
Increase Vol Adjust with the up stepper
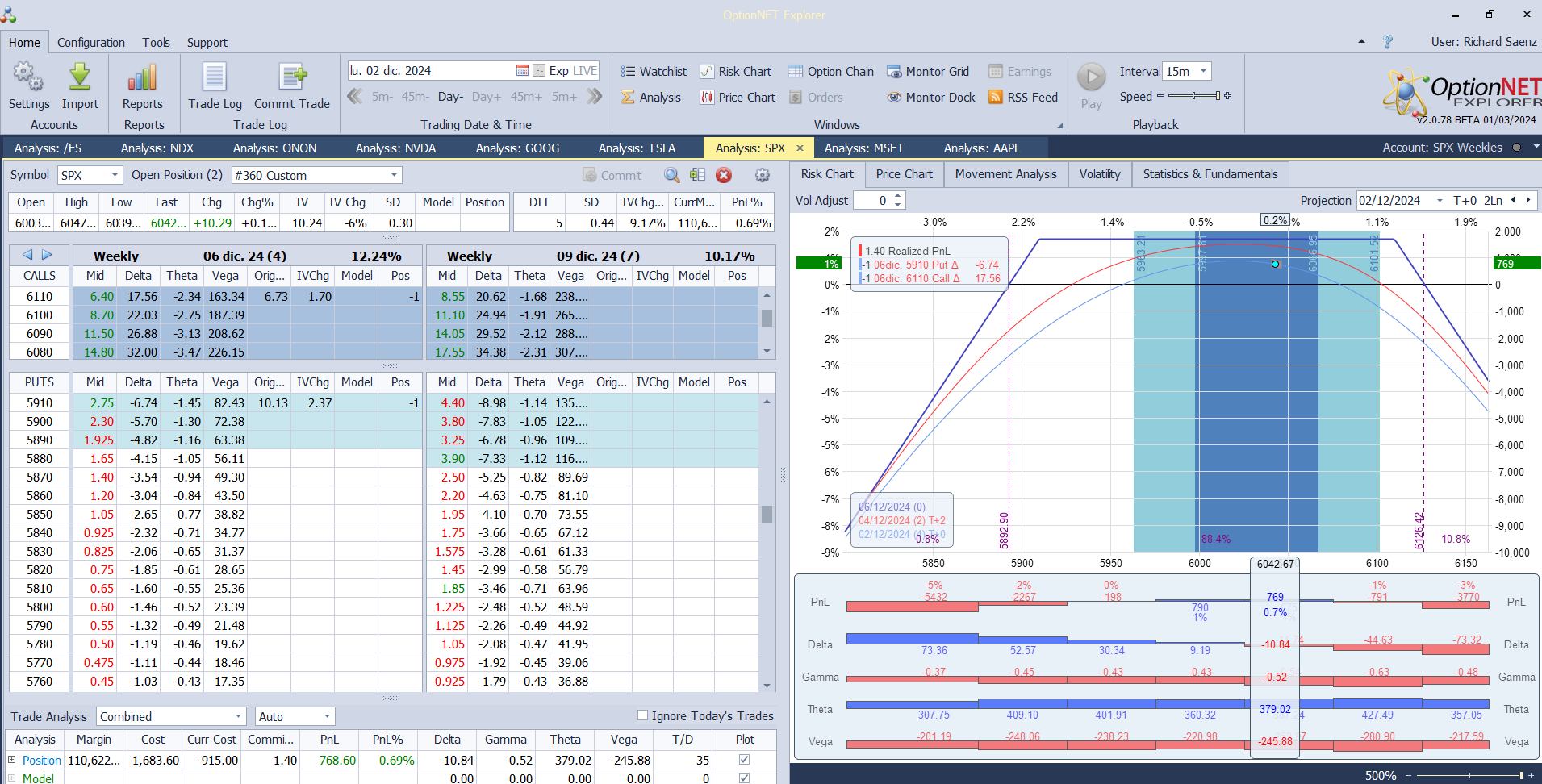point(898,196)
